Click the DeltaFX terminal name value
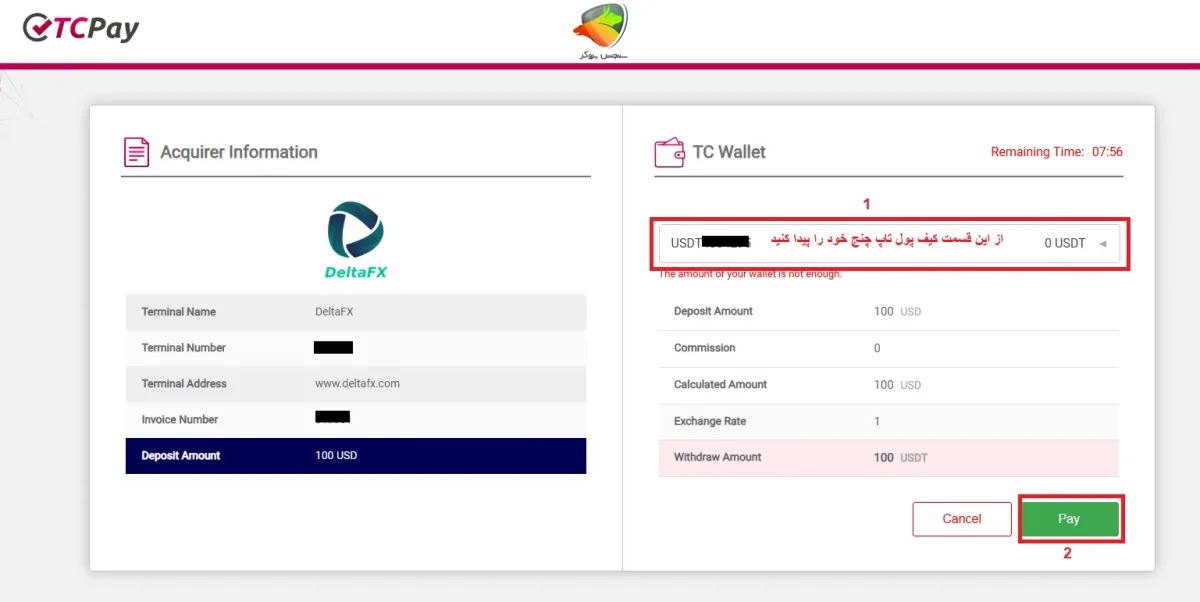The width and height of the screenshot is (1200, 602). point(334,312)
